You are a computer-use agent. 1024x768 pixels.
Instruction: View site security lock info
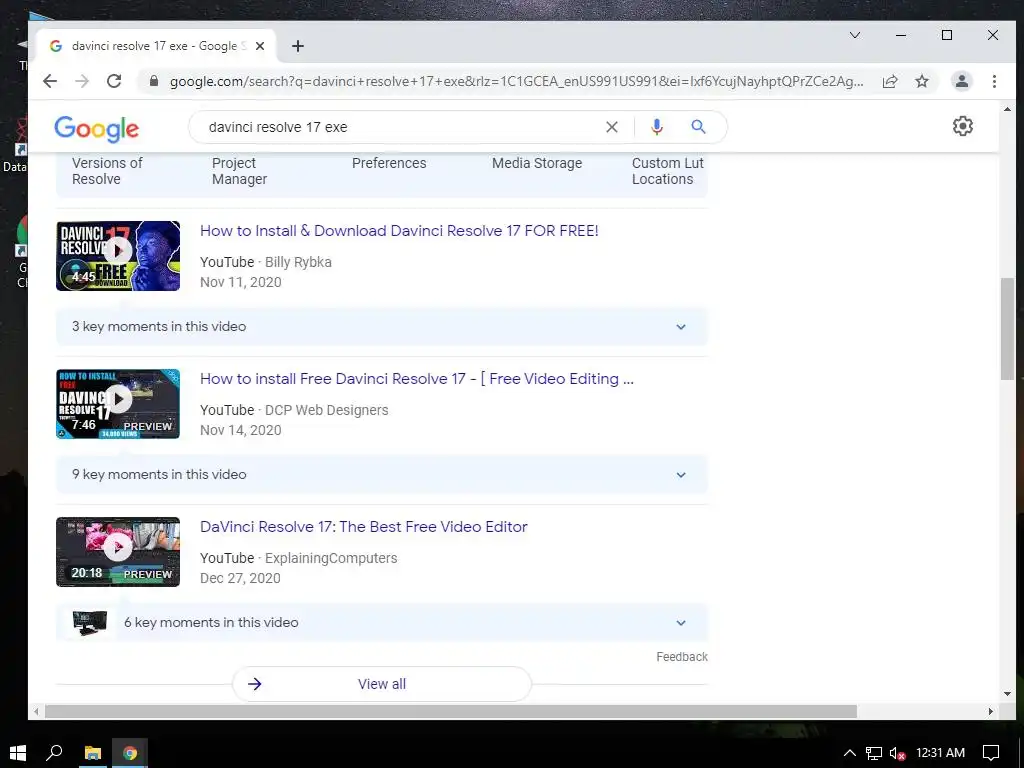coord(154,81)
